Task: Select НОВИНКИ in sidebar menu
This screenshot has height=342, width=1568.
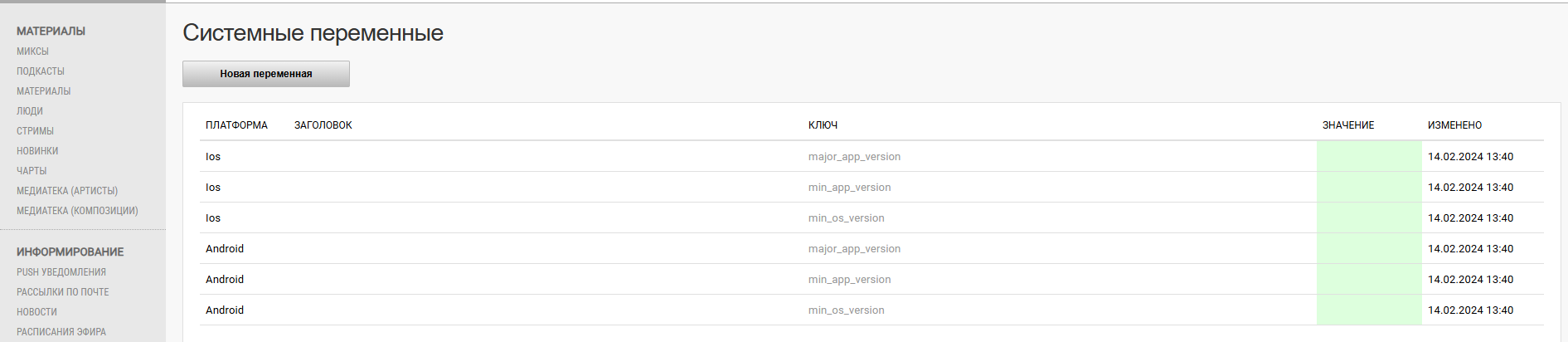Action: click(37, 151)
